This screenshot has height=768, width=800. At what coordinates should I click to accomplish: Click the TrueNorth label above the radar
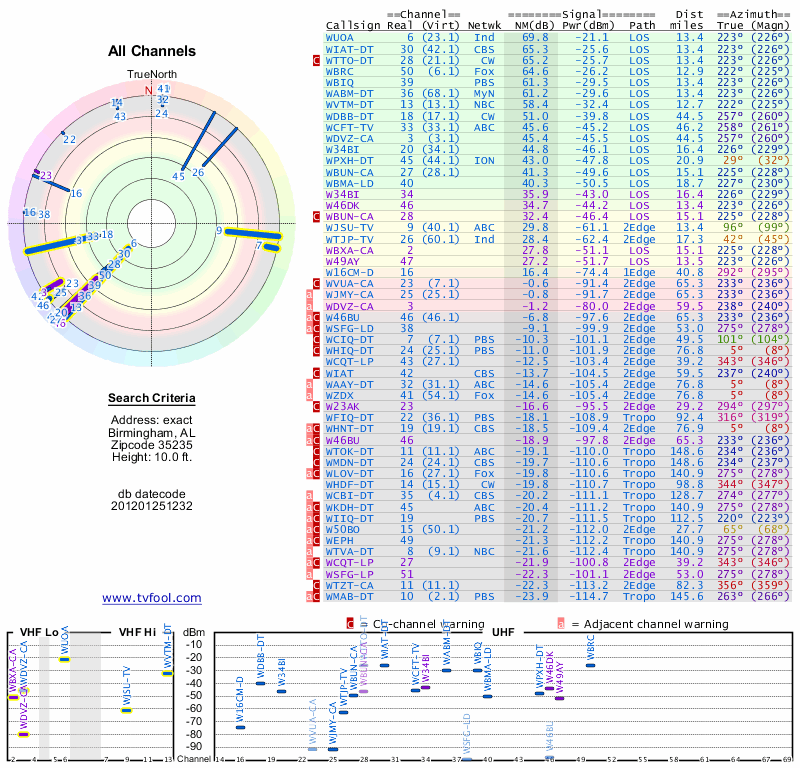coord(152,75)
